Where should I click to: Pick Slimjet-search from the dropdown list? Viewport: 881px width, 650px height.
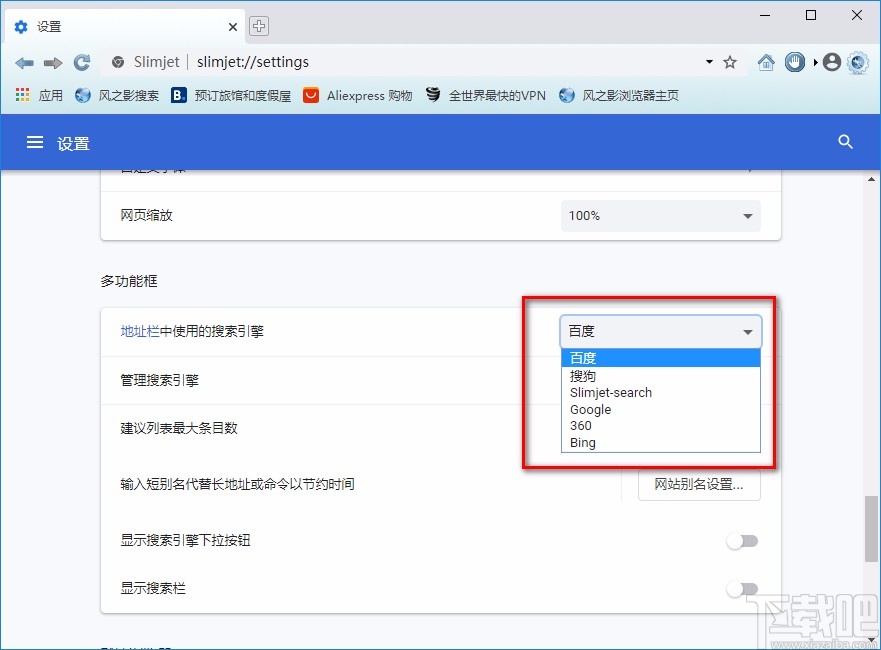(x=611, y=392)
